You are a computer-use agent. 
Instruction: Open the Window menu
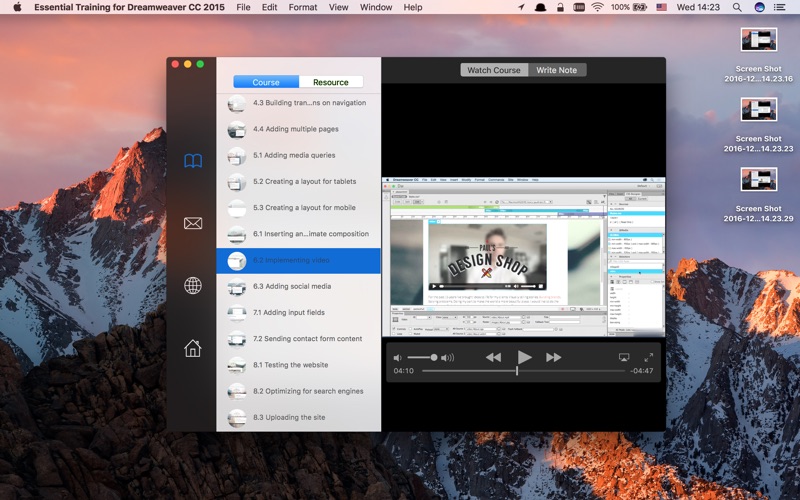[x=376, y=7]
